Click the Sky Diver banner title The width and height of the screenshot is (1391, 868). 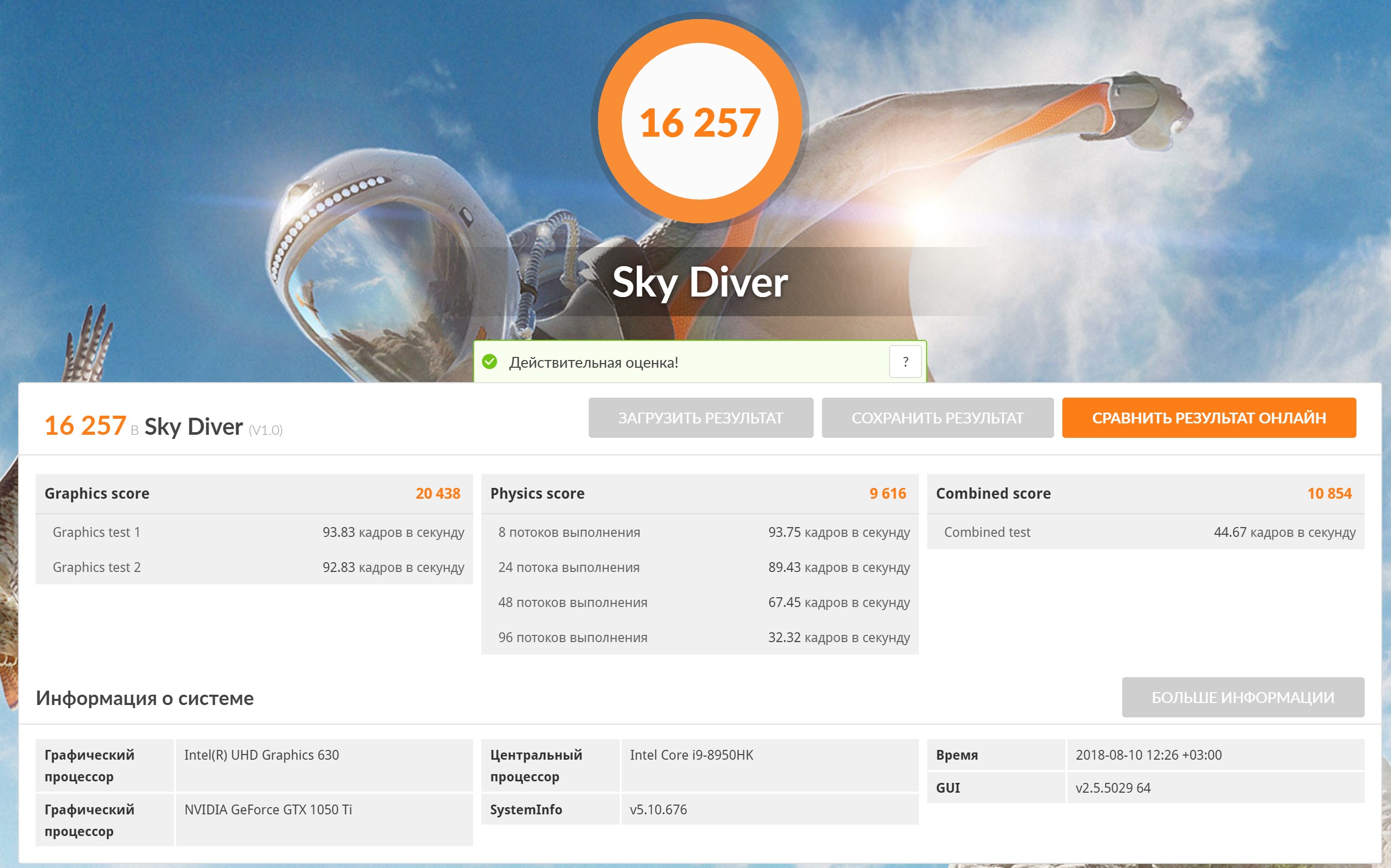(700, 283)
